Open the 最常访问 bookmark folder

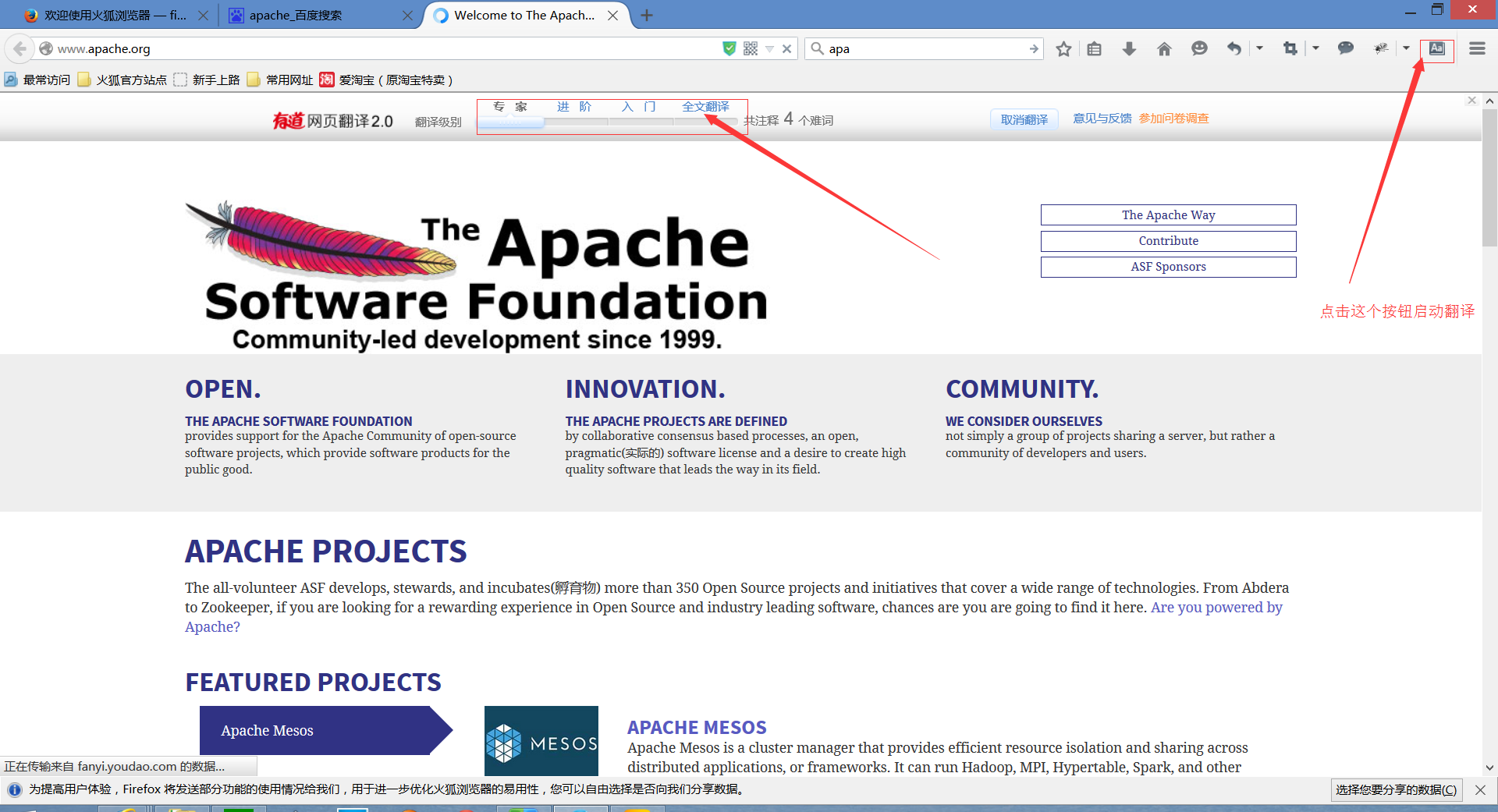click(37, 80)
